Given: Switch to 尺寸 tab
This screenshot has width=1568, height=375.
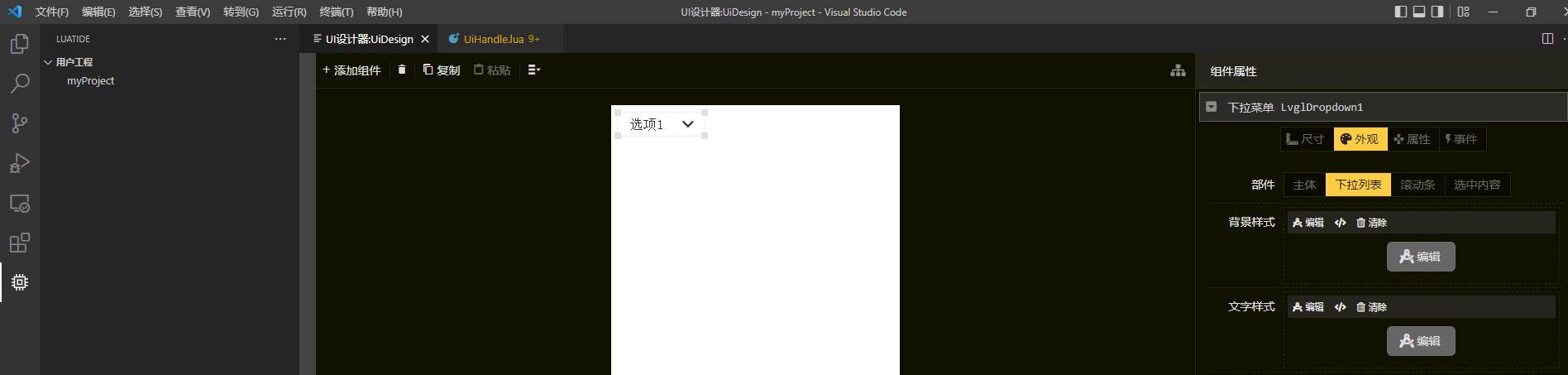Looking at the screenshot, I should click(1307, 139).
